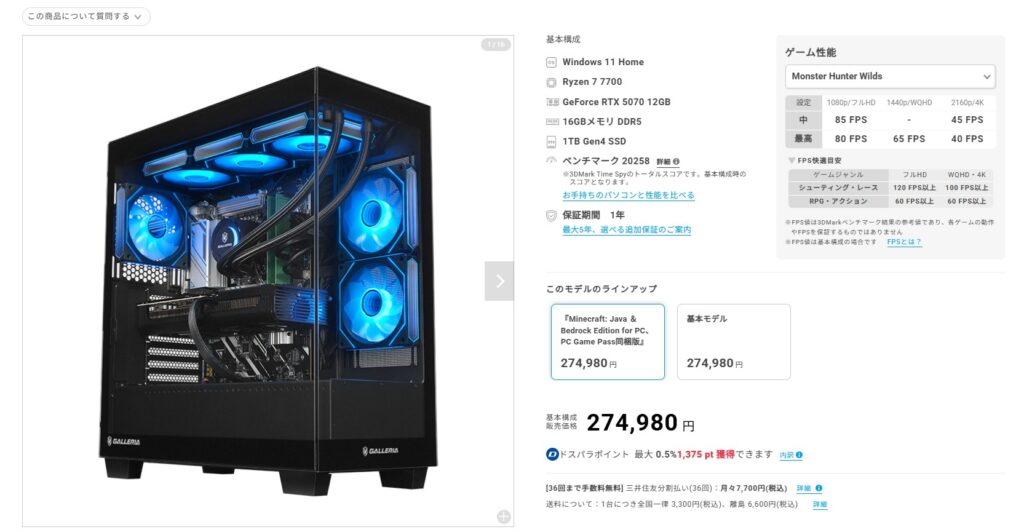Select the Minecraft bundle edition lineup option

[607, 341]
